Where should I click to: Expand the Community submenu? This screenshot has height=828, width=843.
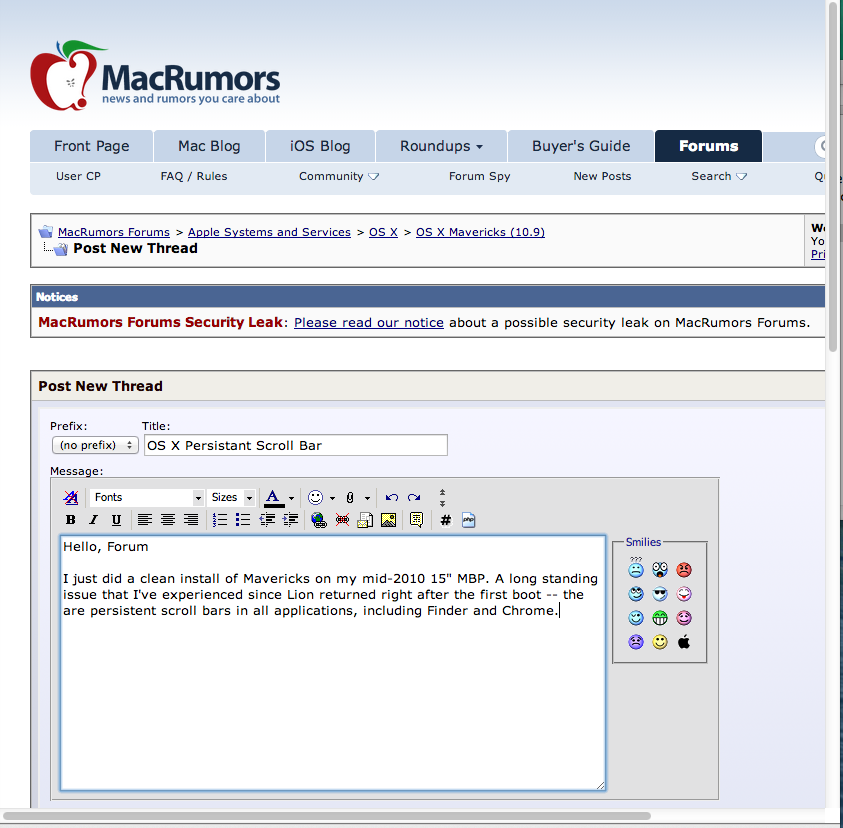(x=339, y=176)
